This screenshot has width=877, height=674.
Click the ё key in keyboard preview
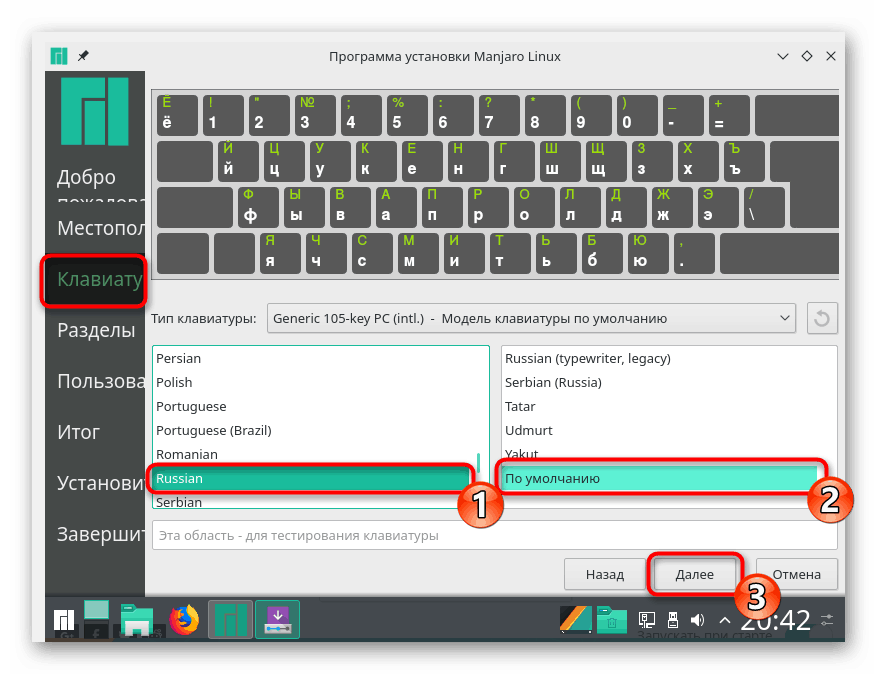(x=177, y=115)
